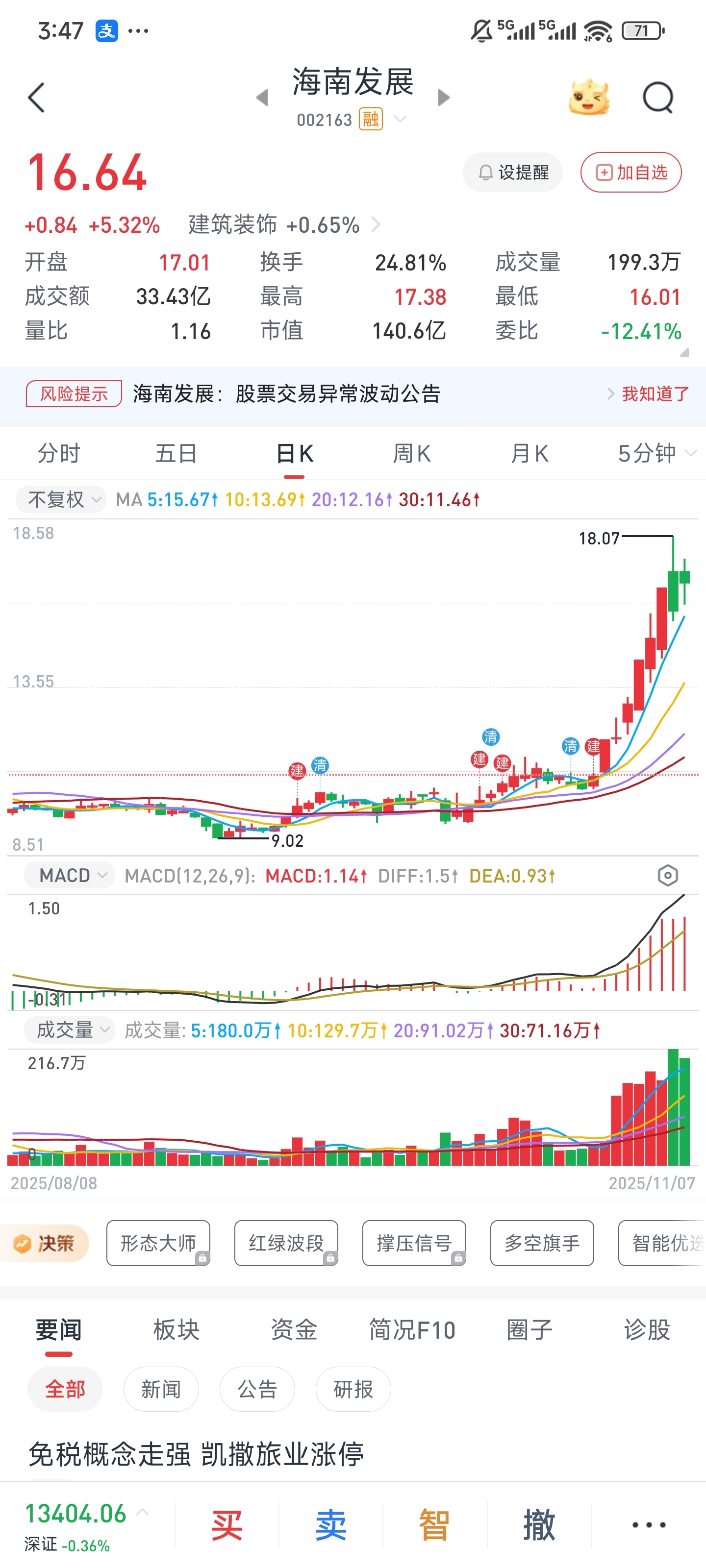The height and width of the screenshot is (1568, 706).
Task: Tap the Wi-Fi status icon
Action: 598,30
